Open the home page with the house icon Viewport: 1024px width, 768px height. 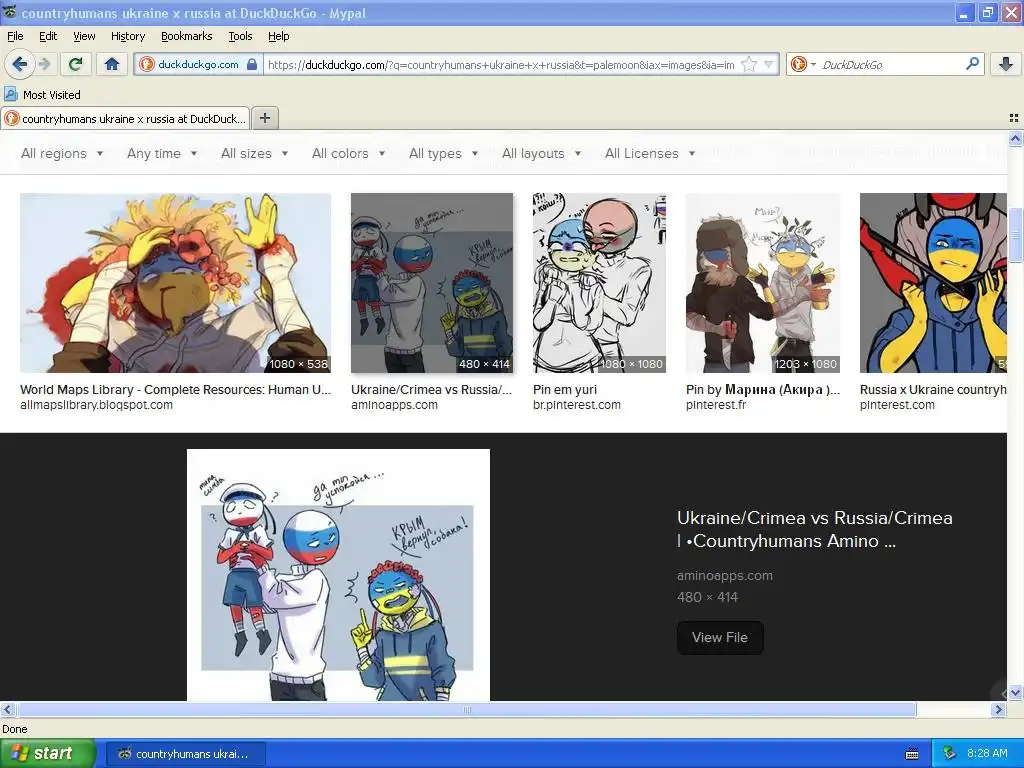[112, 64]
